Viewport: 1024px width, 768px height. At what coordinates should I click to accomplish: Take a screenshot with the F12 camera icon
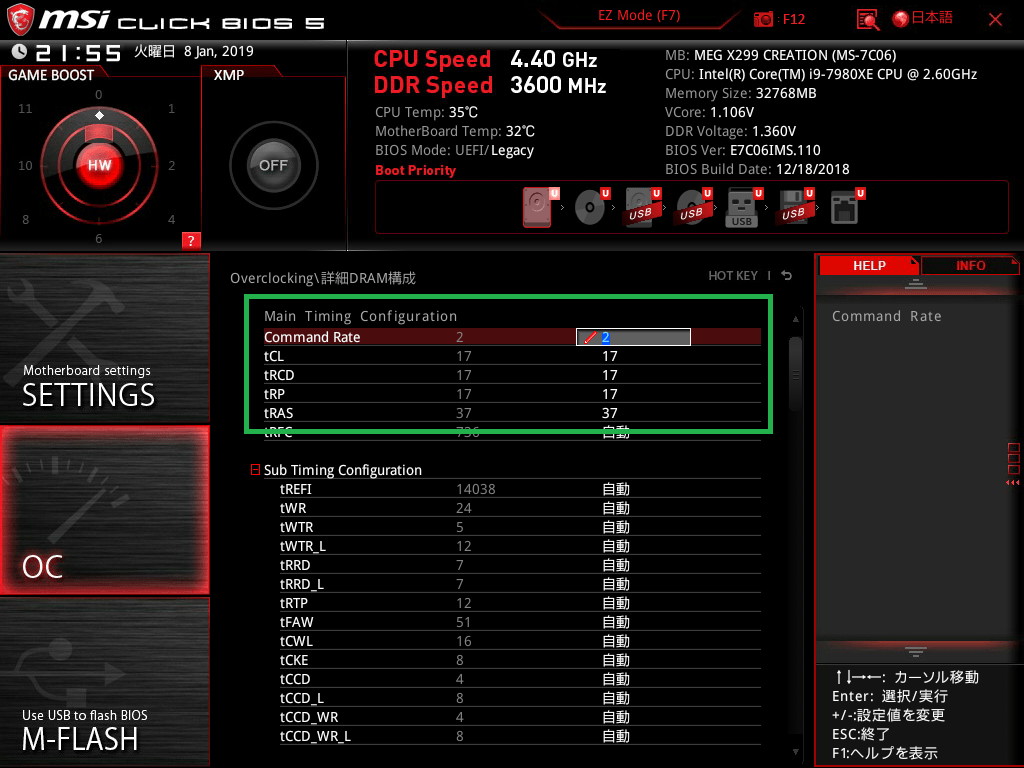pos(763,19)
